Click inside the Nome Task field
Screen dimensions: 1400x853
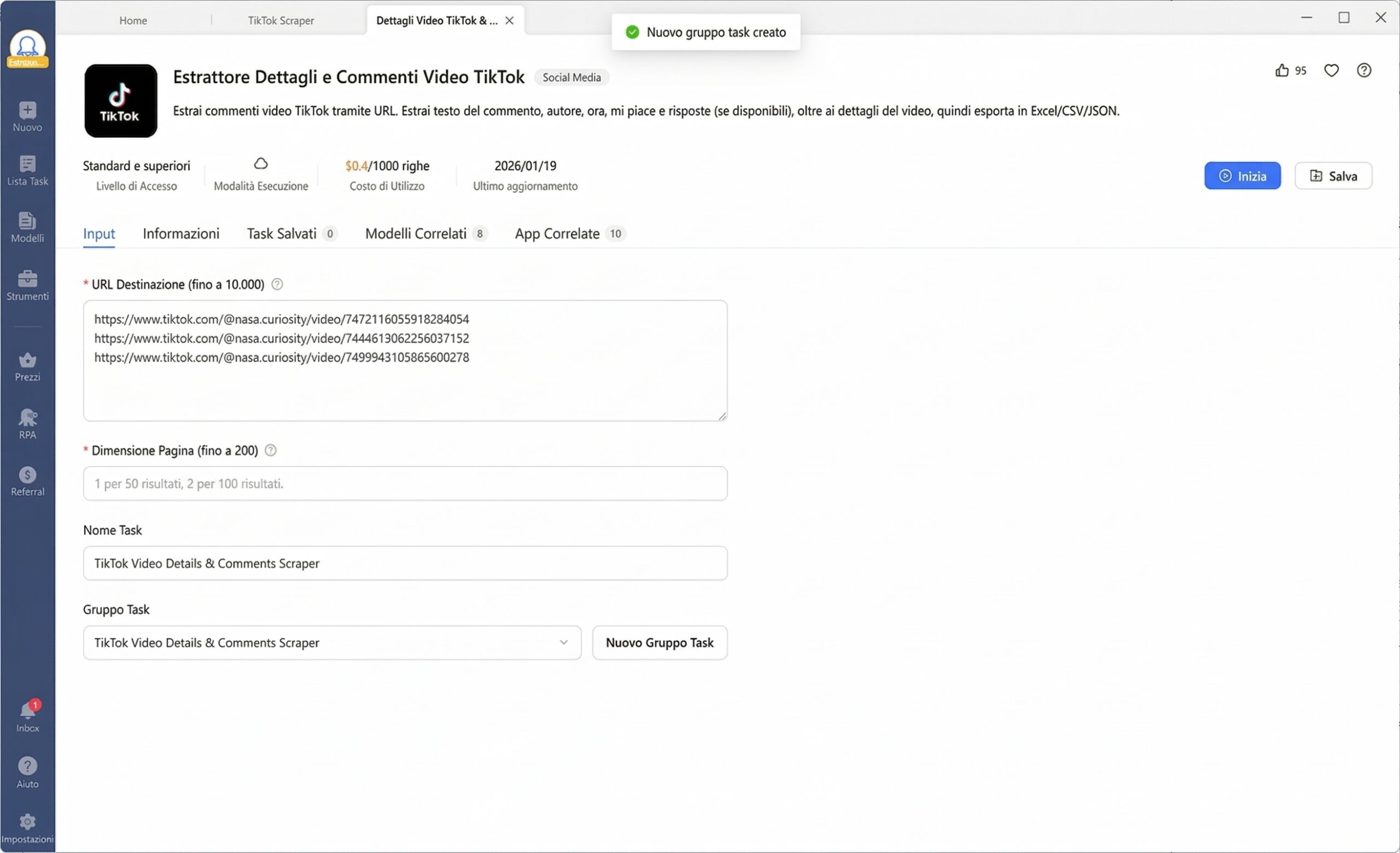tap(405, 563)
